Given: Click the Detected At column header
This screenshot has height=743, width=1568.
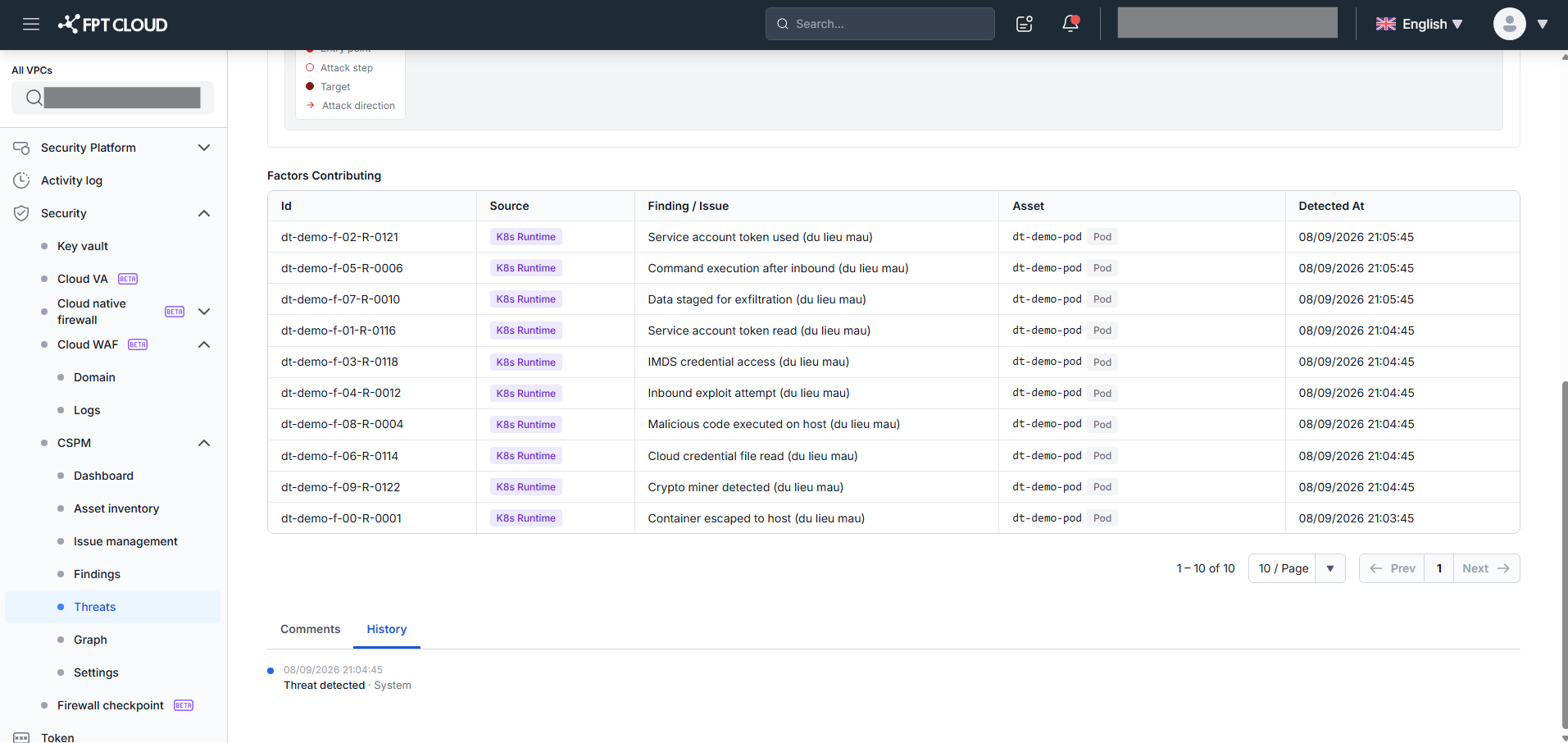Looking at the screenshot, I should click(1331, 206).
